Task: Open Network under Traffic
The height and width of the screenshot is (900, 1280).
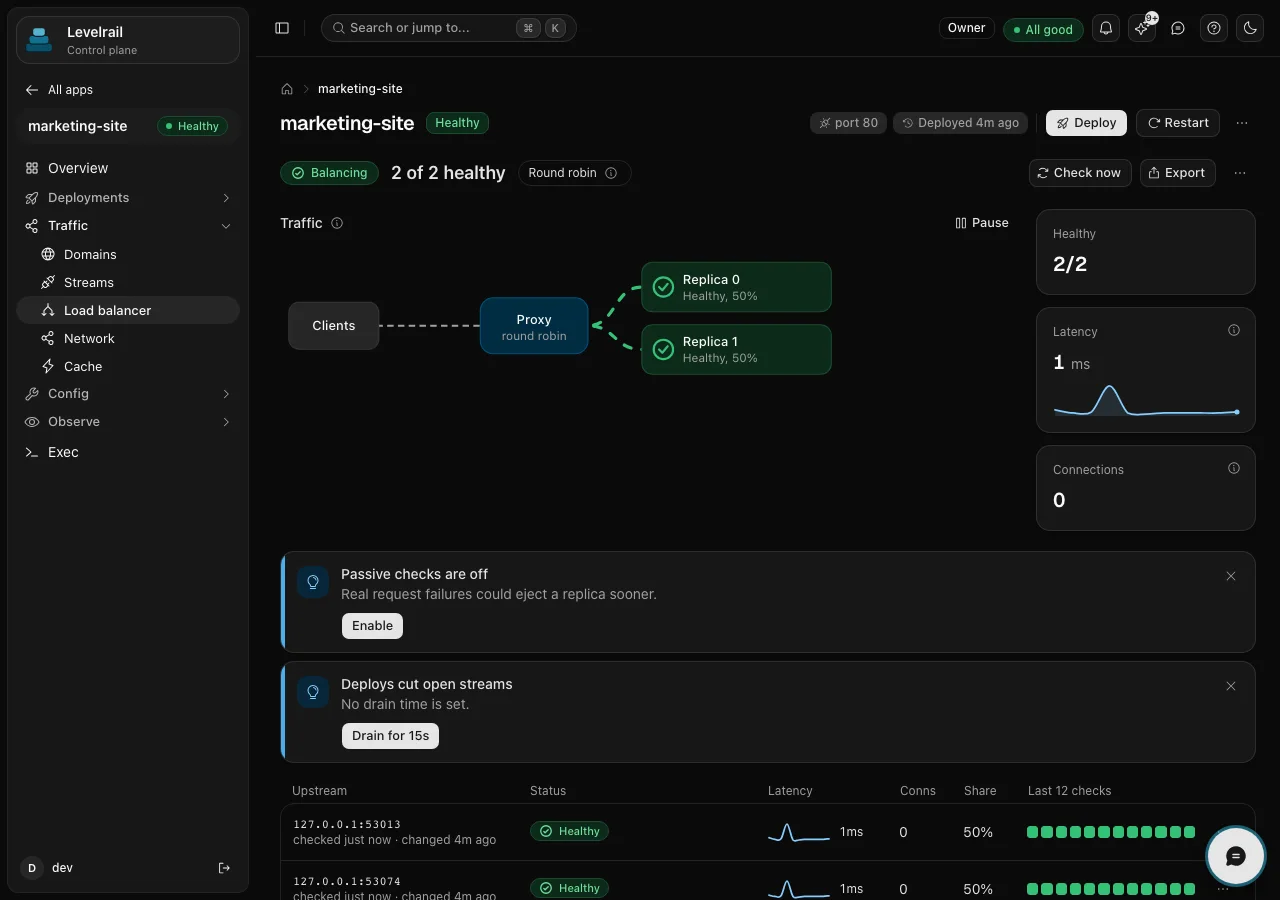Action: pyautogui.click(x=128, y=339)
